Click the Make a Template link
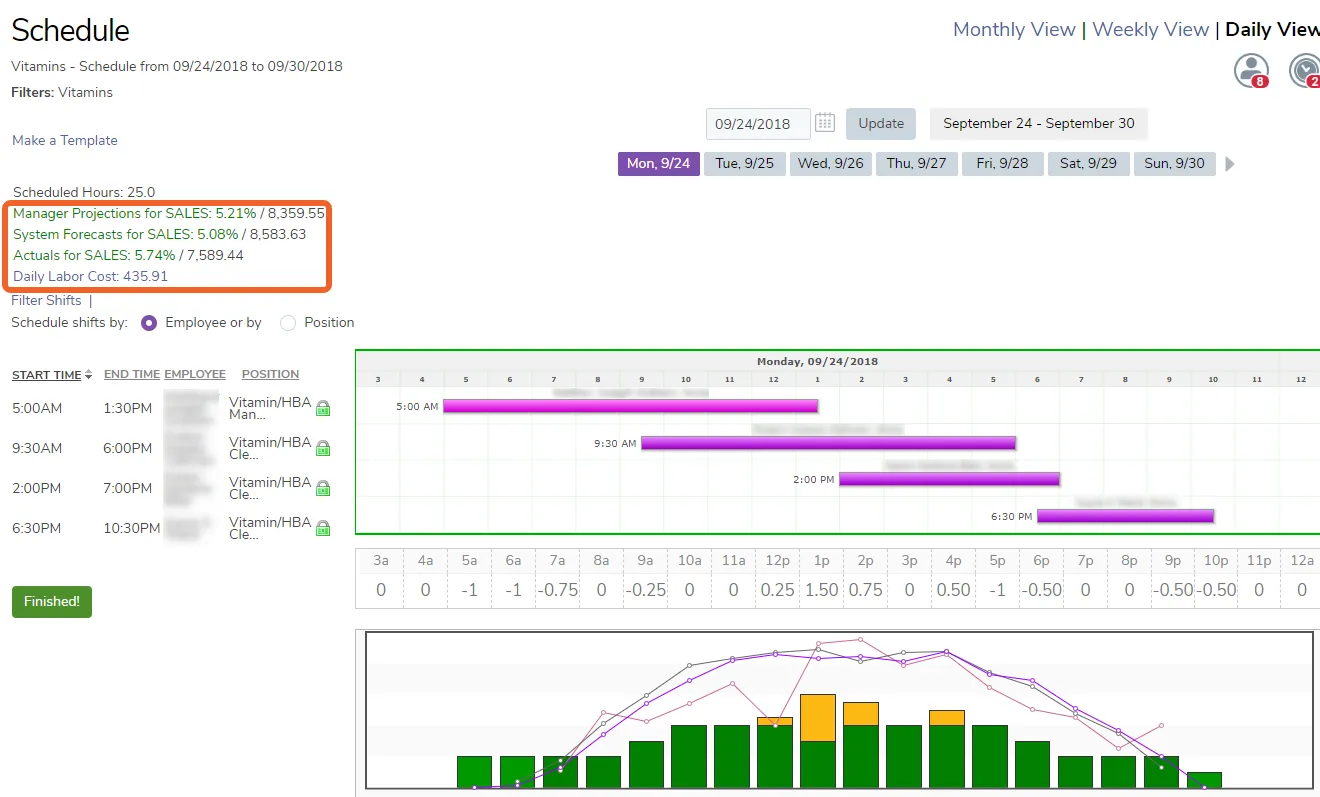Screen dimensions: 1320x797 [65, 141]
